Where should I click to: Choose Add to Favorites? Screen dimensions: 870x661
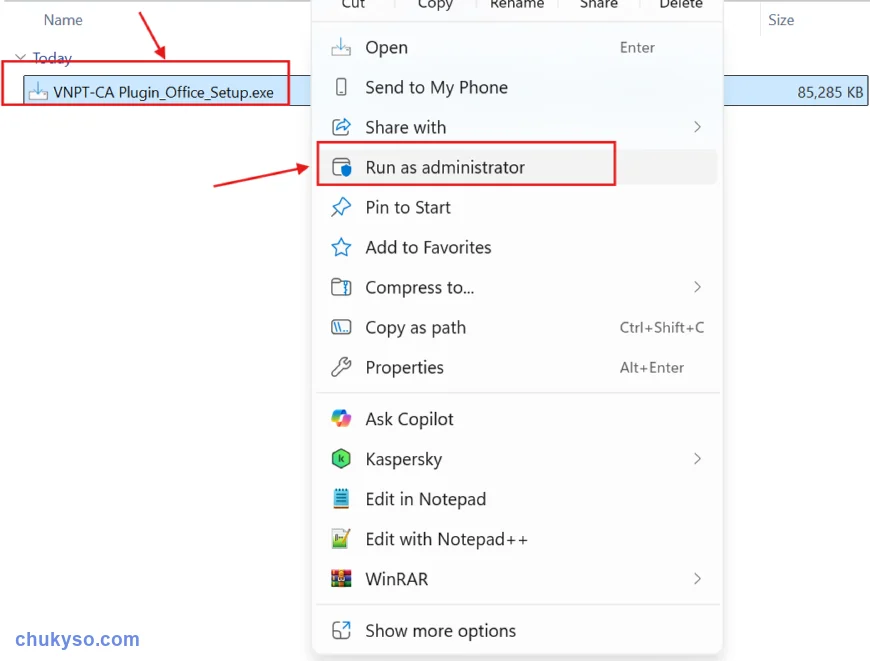pos(517,247)
